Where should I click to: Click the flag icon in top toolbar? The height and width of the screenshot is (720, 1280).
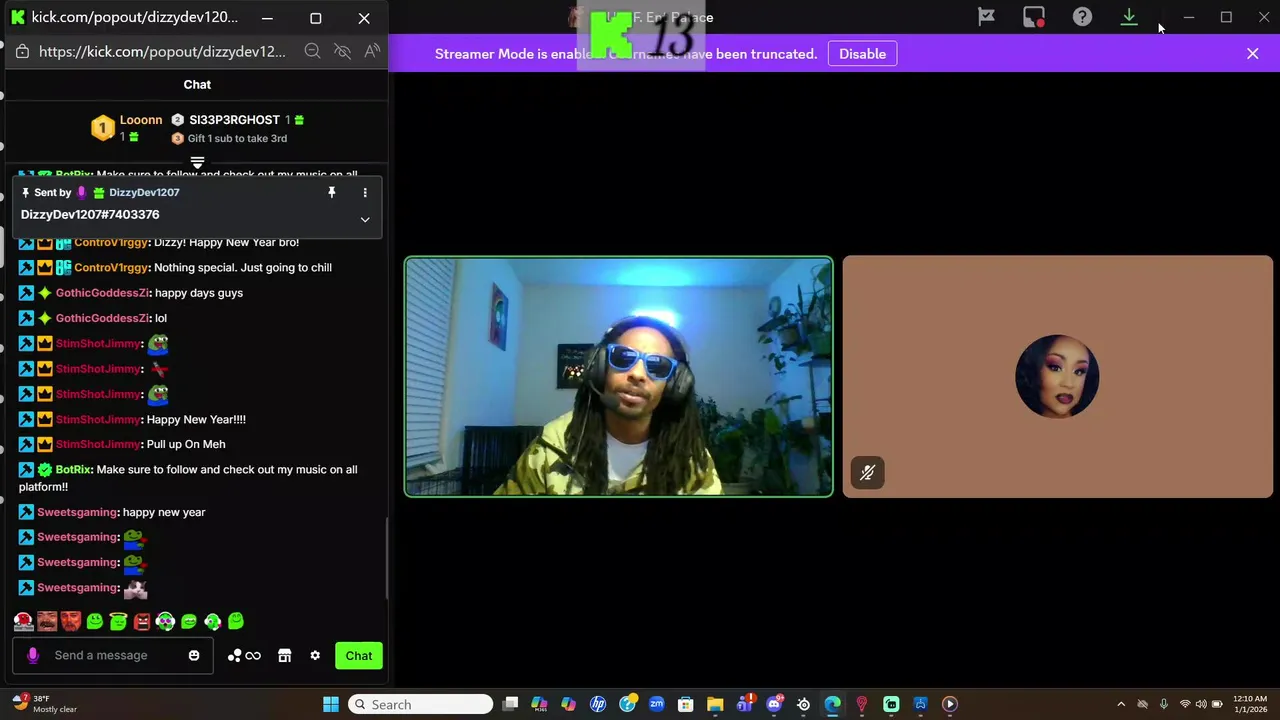pos(986,17)
